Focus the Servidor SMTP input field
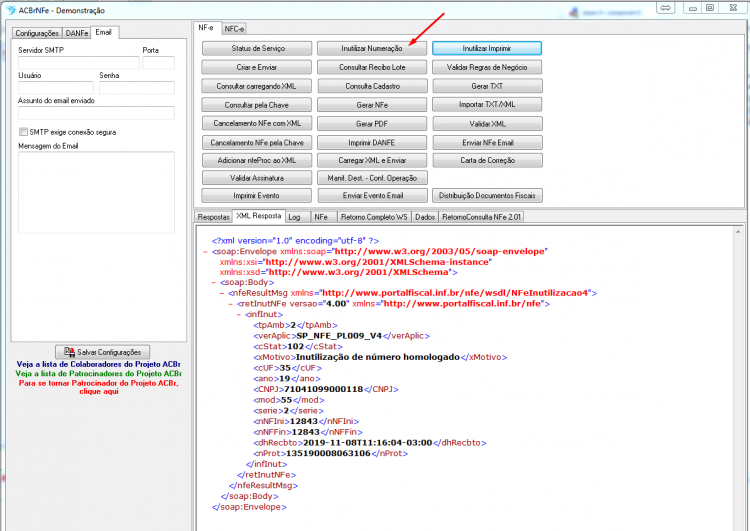Screen dimensions: 750x531 (x=79, y=63)
